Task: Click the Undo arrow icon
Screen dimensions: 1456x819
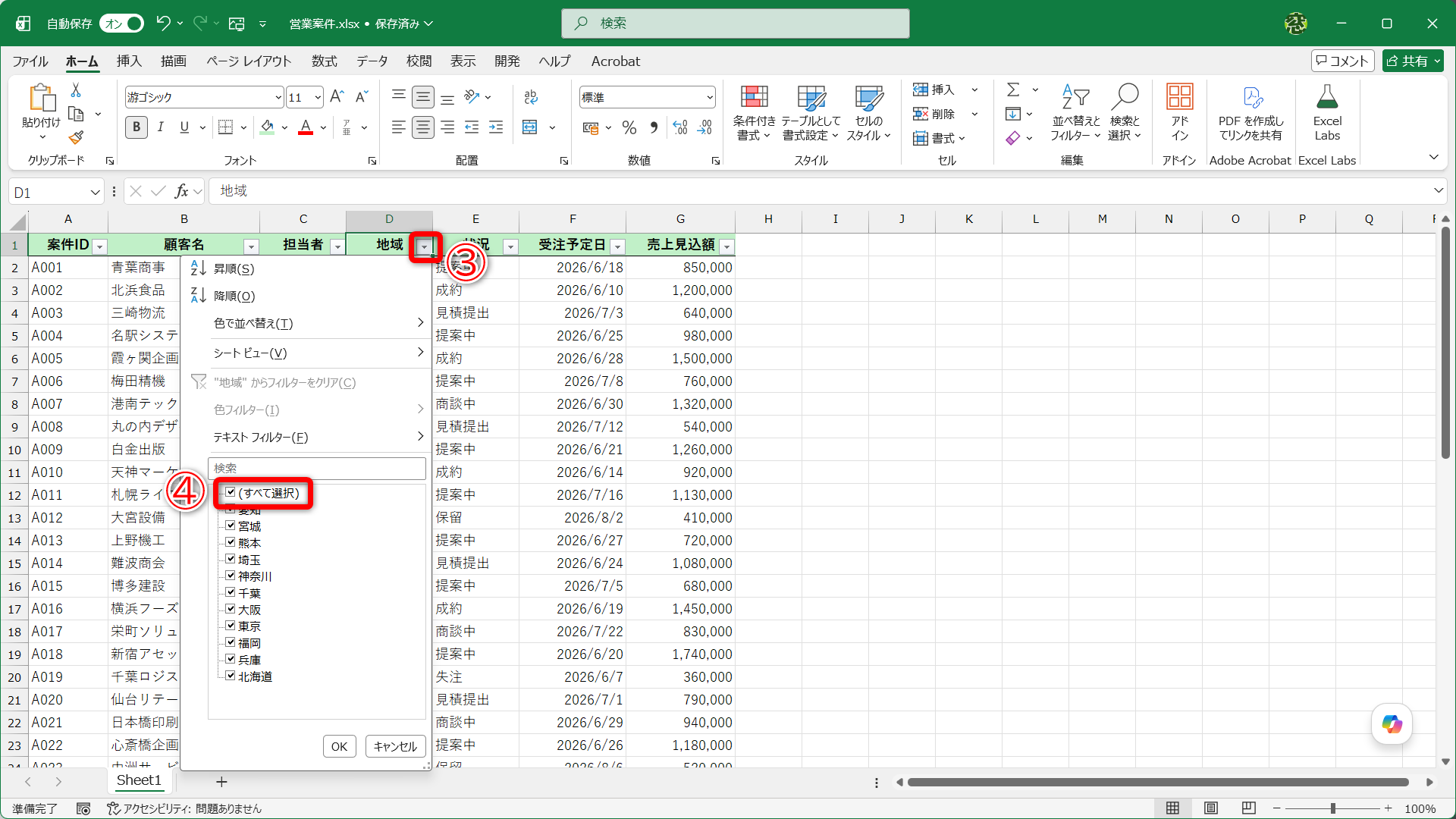Action: (163, 24)
